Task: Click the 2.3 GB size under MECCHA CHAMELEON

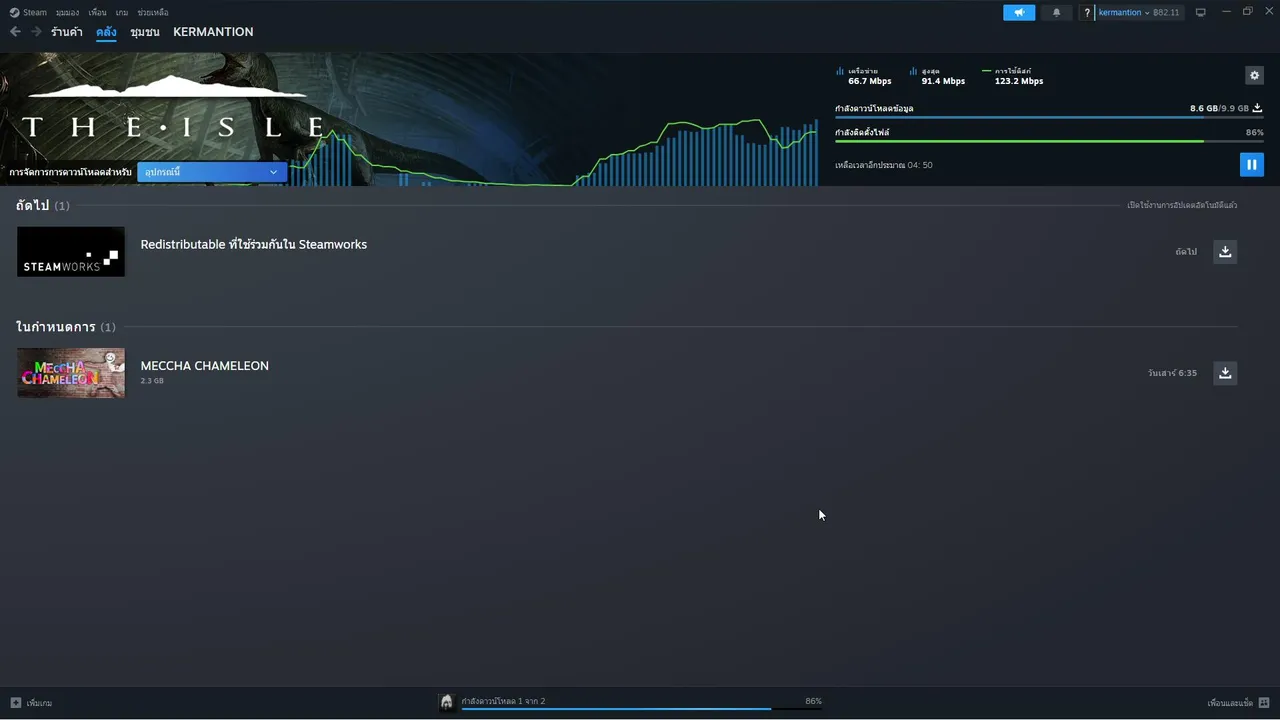Action: point(152,381)
